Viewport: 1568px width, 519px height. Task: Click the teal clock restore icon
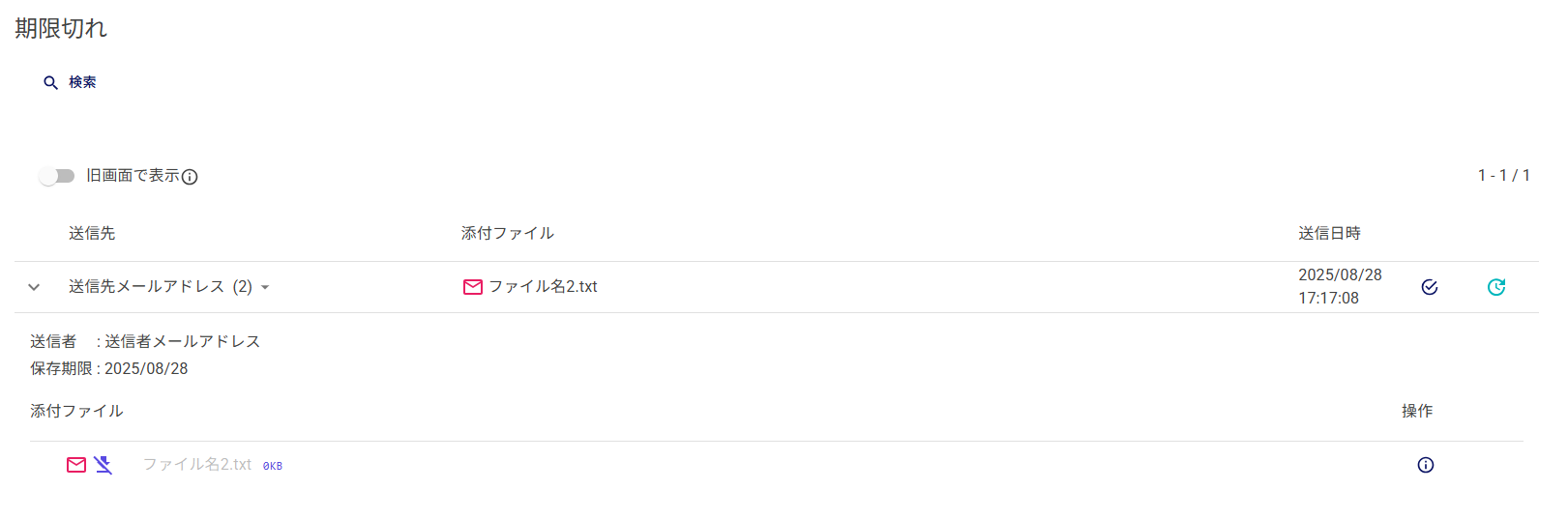point(1495,287)
